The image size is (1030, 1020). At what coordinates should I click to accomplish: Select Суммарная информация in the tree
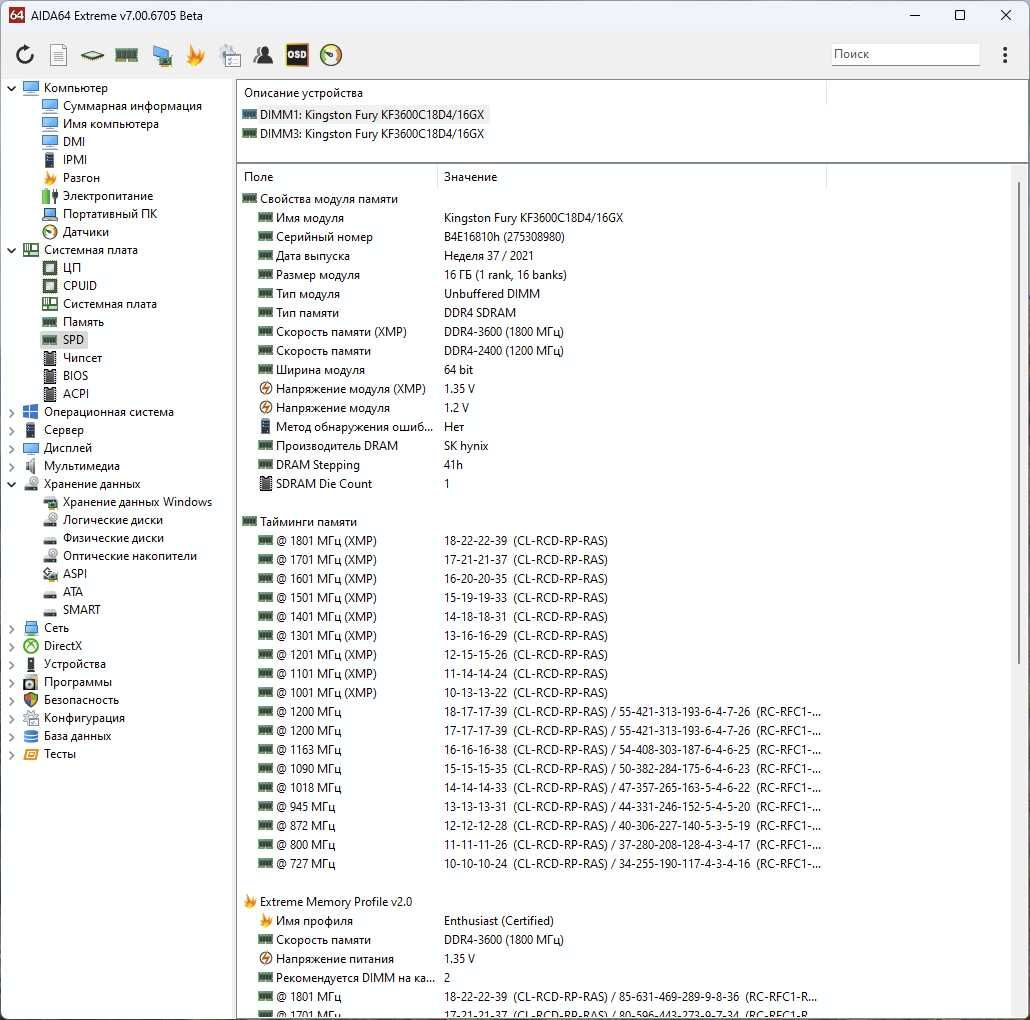(131, 106)
